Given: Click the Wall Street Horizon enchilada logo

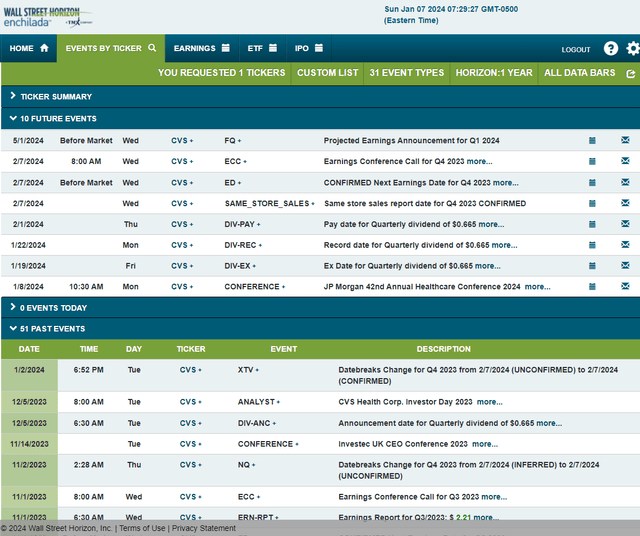Looking at the screenshot, I should click(47, 18).
